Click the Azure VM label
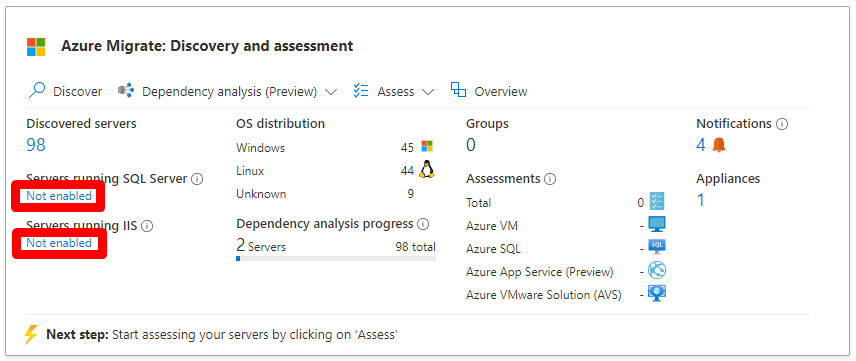The height and width of the screenshot is (361, 856). point(492,226)
